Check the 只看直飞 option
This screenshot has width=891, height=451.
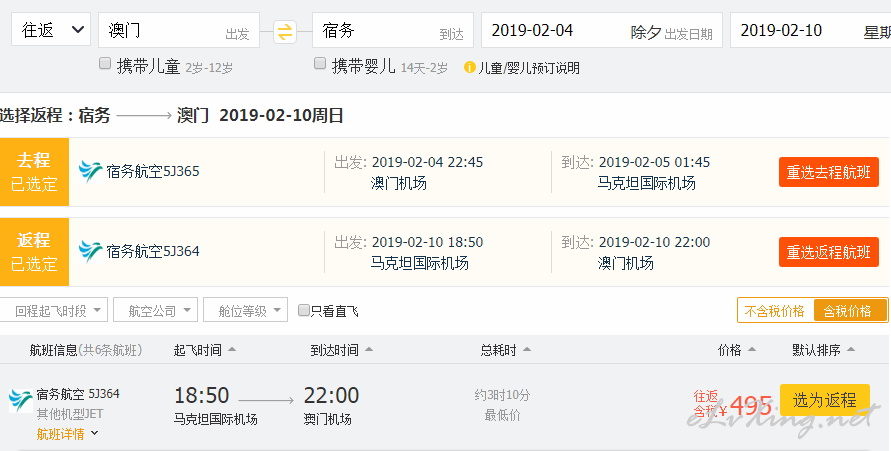pyautogui.click(x=304, y=310)
